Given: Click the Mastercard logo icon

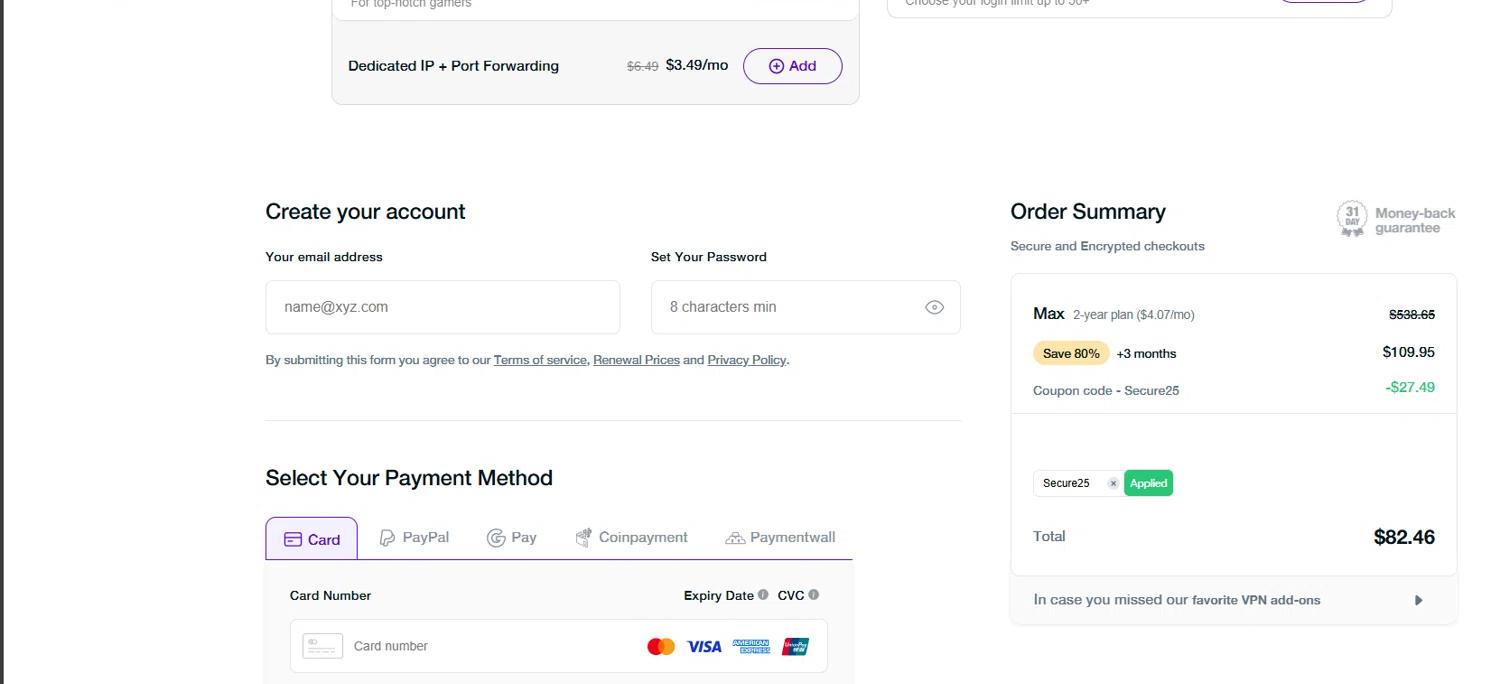Looking at the screenshot, I should coord(661,647).
